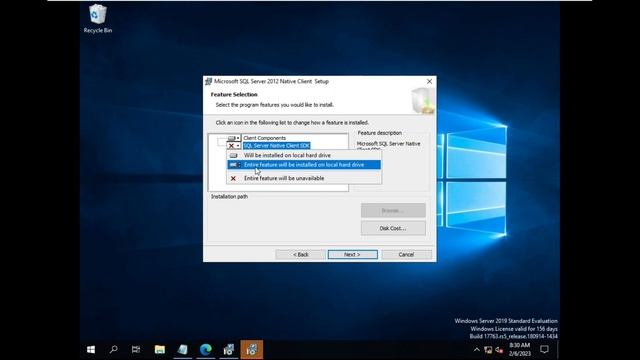640x360 pixels.
Task: Launch Microsoft Edge from the taskbar
Action: click(x=206, y=350)
